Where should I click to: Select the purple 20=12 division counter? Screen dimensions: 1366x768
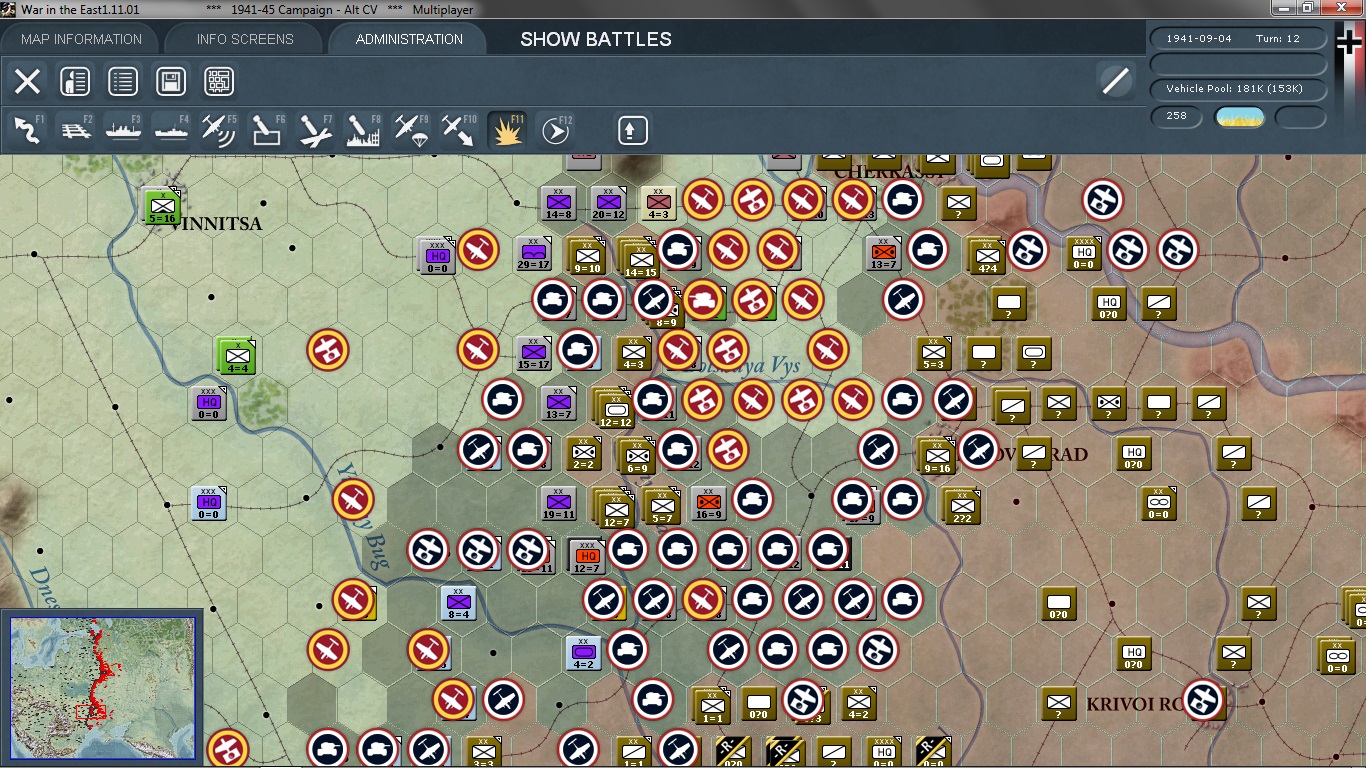(x=608, y=203)
